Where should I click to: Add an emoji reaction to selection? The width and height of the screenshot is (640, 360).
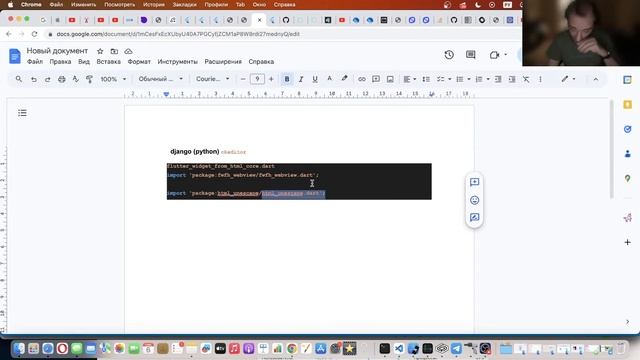pyautogui.click(x=474, y=200)
